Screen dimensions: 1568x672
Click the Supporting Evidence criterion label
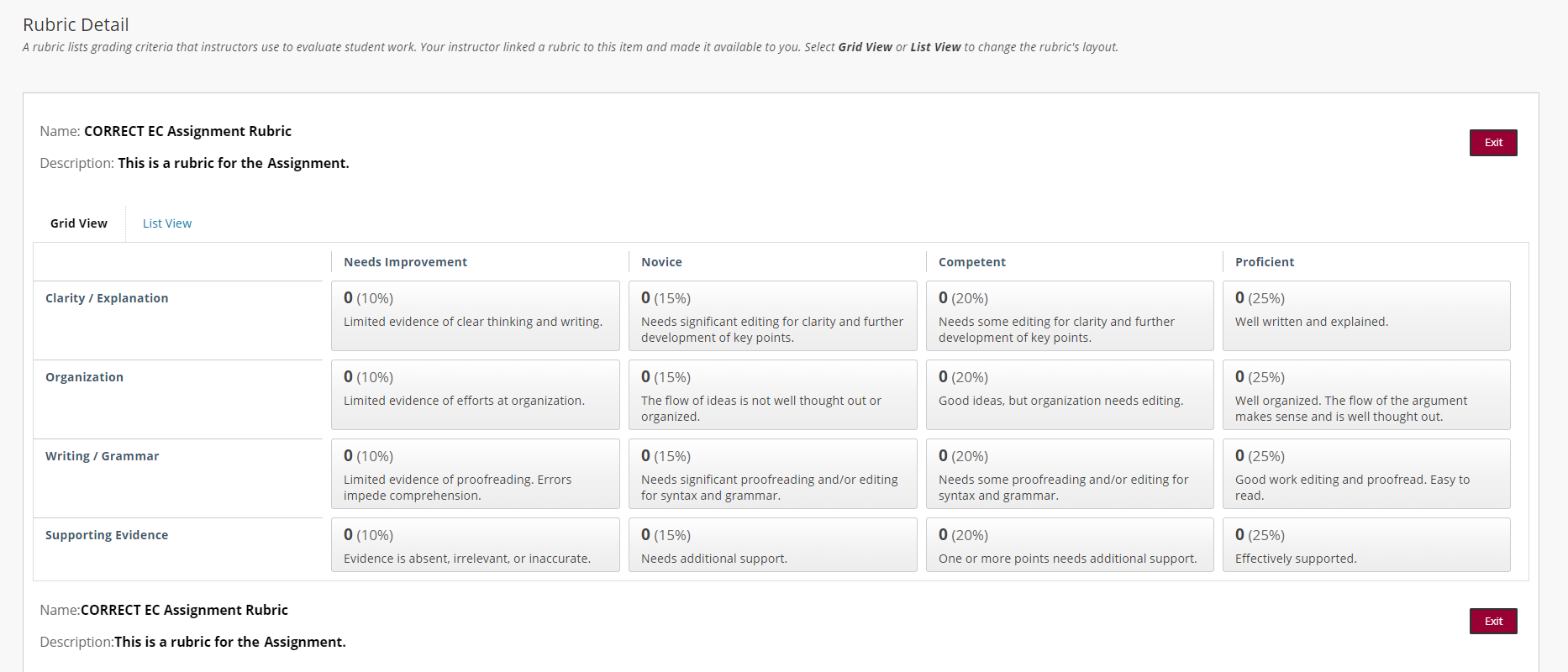tap(107, 535)
